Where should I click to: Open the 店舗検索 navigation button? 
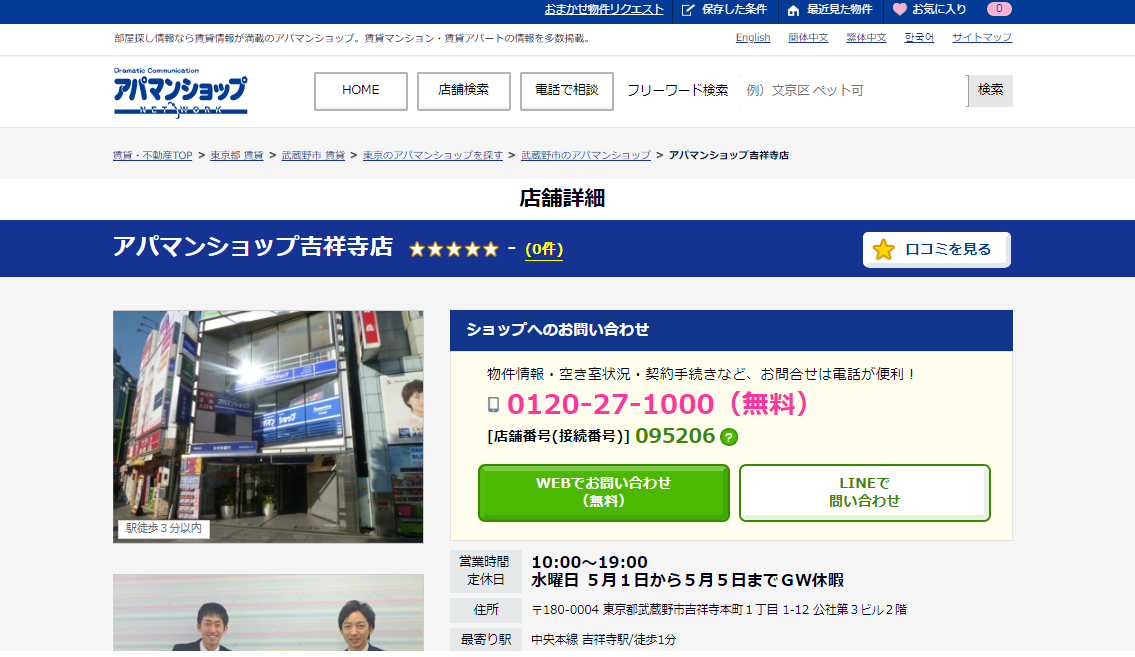463,91
